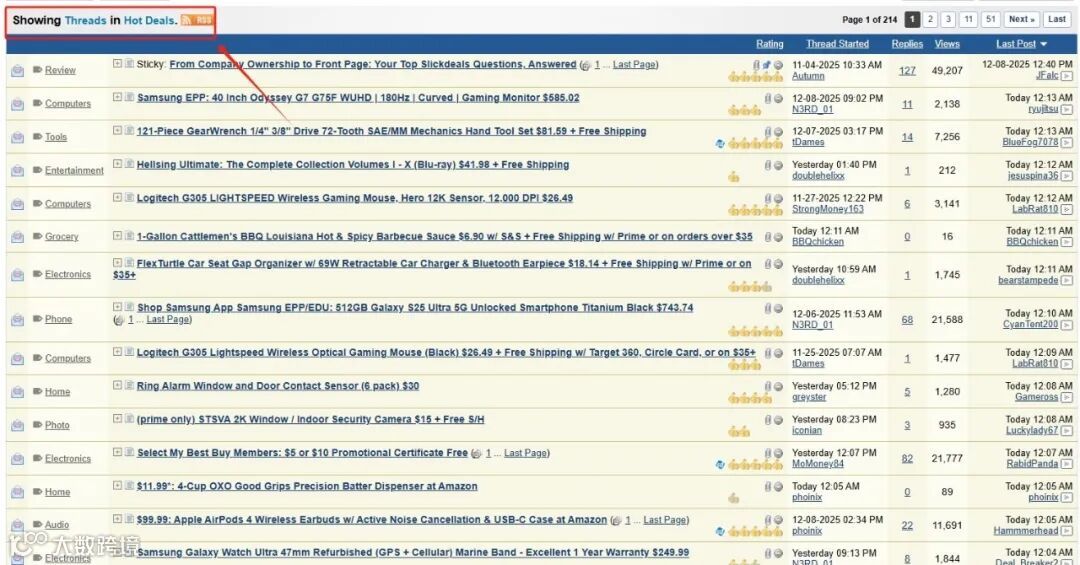Click the multi-page icon after the Sticky thread title
The image size is (1080, 565).
(585, 65)
